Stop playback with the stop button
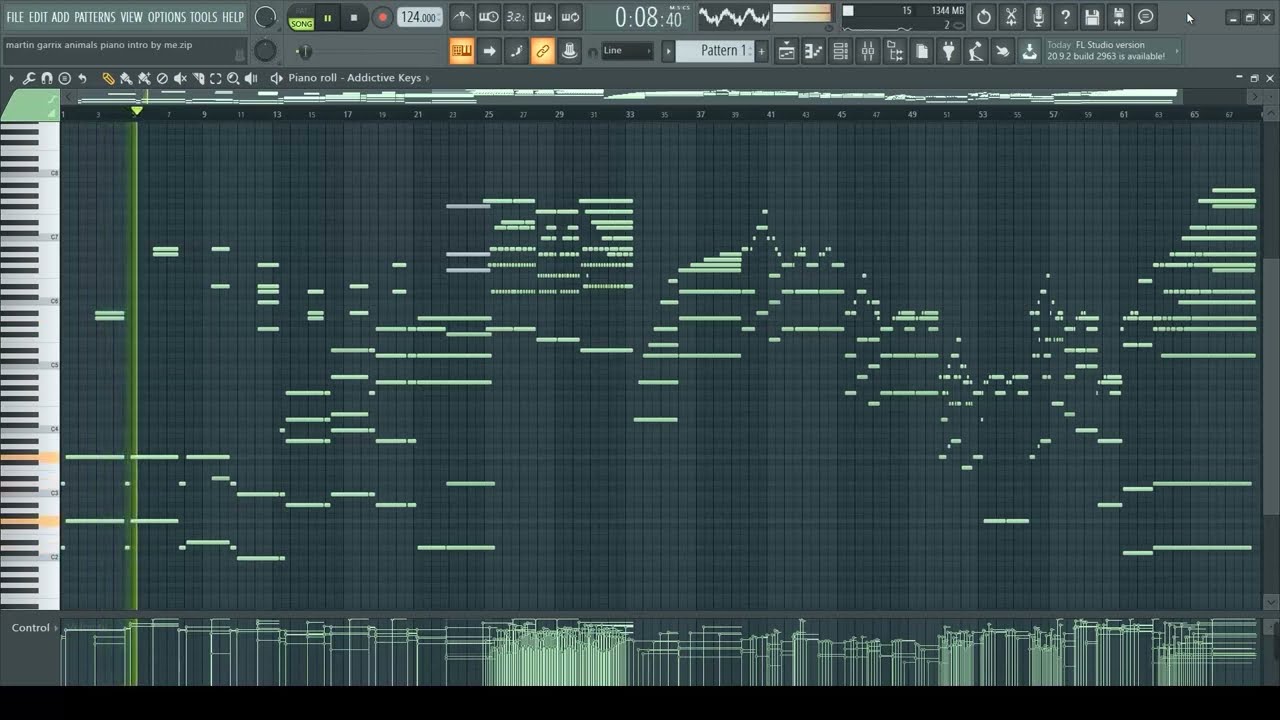Viewport: 1280px width, 720px height. (354, 18)
